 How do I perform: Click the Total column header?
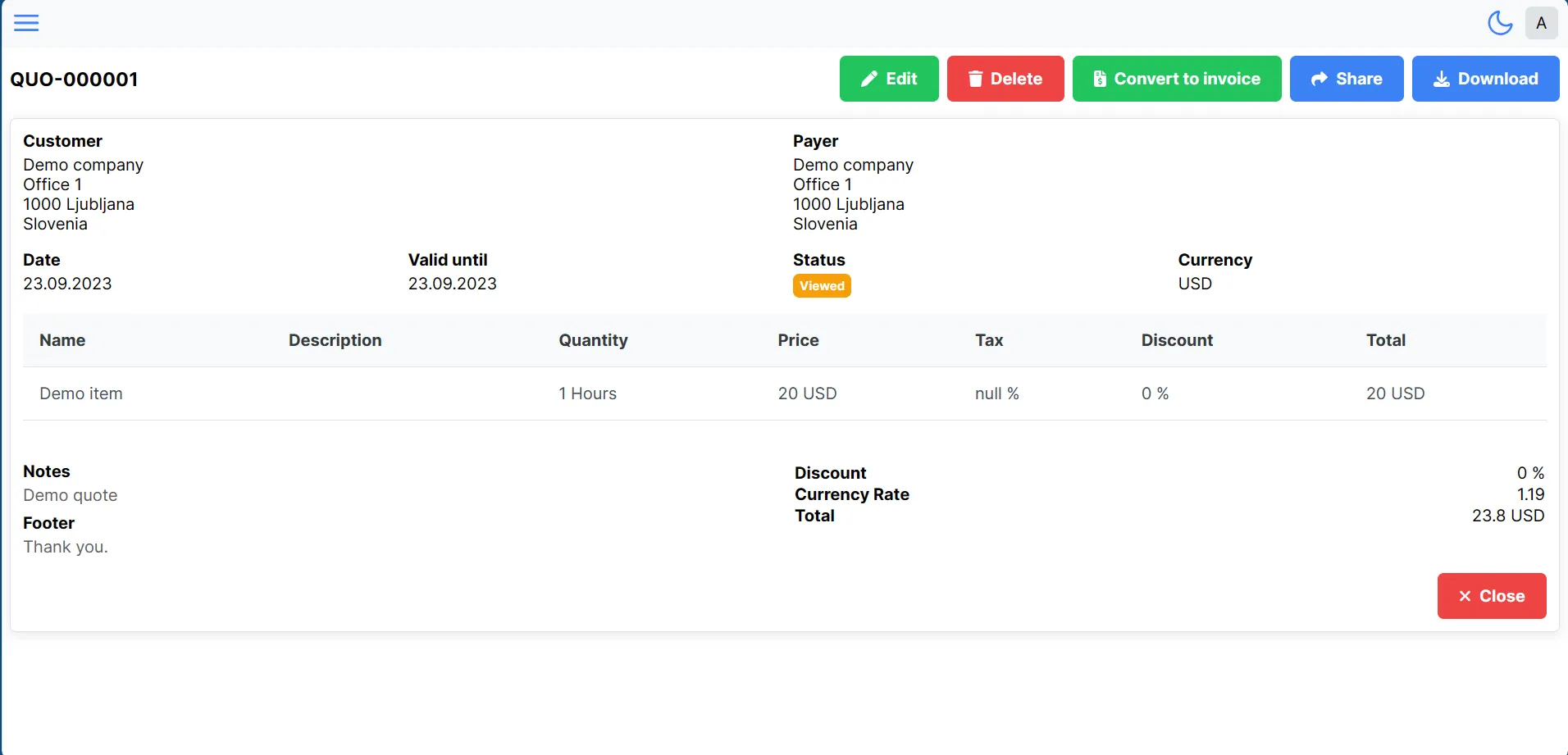point(1385,340)
